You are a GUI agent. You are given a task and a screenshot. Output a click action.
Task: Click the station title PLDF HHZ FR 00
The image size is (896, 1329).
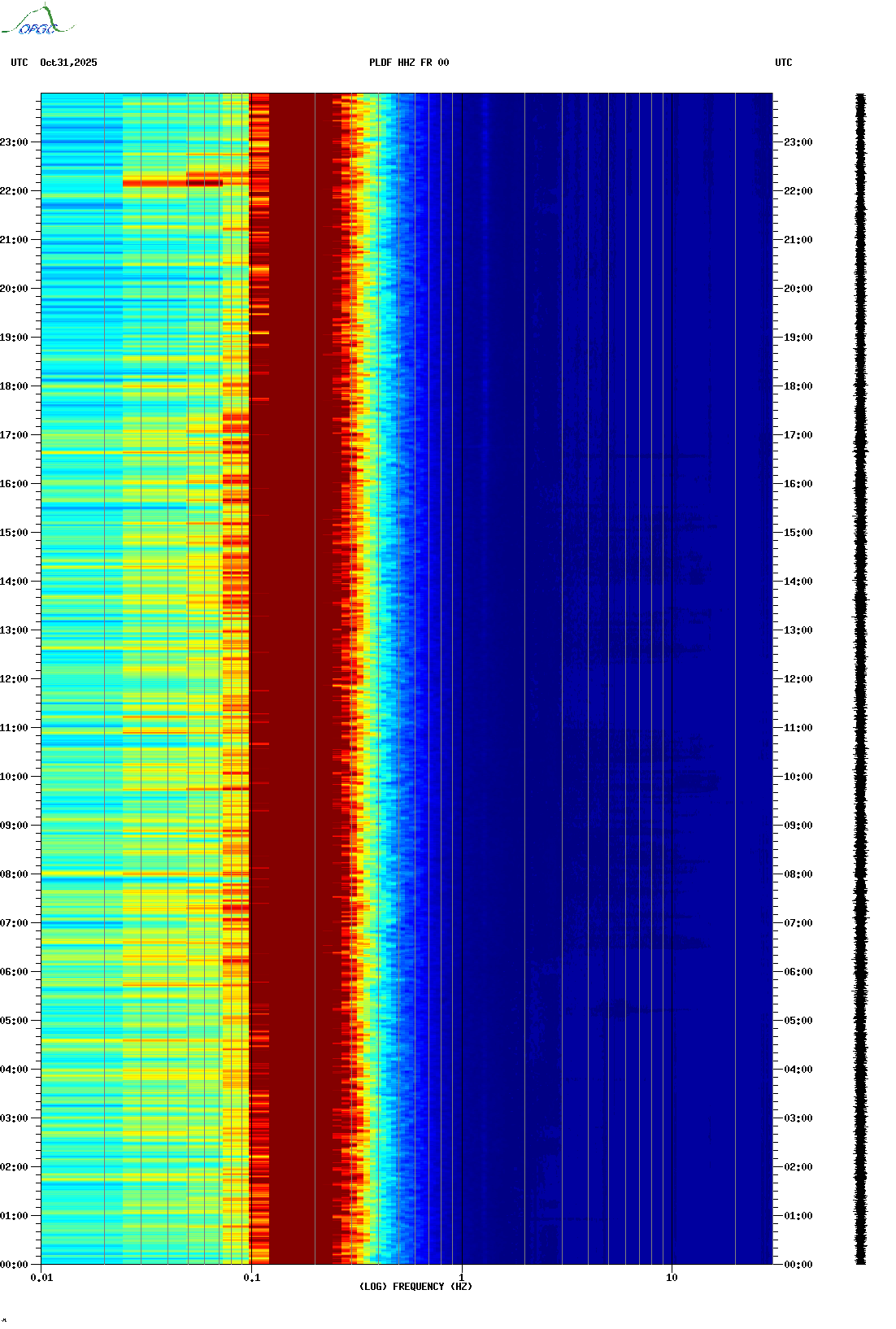[x=409, y=63]
